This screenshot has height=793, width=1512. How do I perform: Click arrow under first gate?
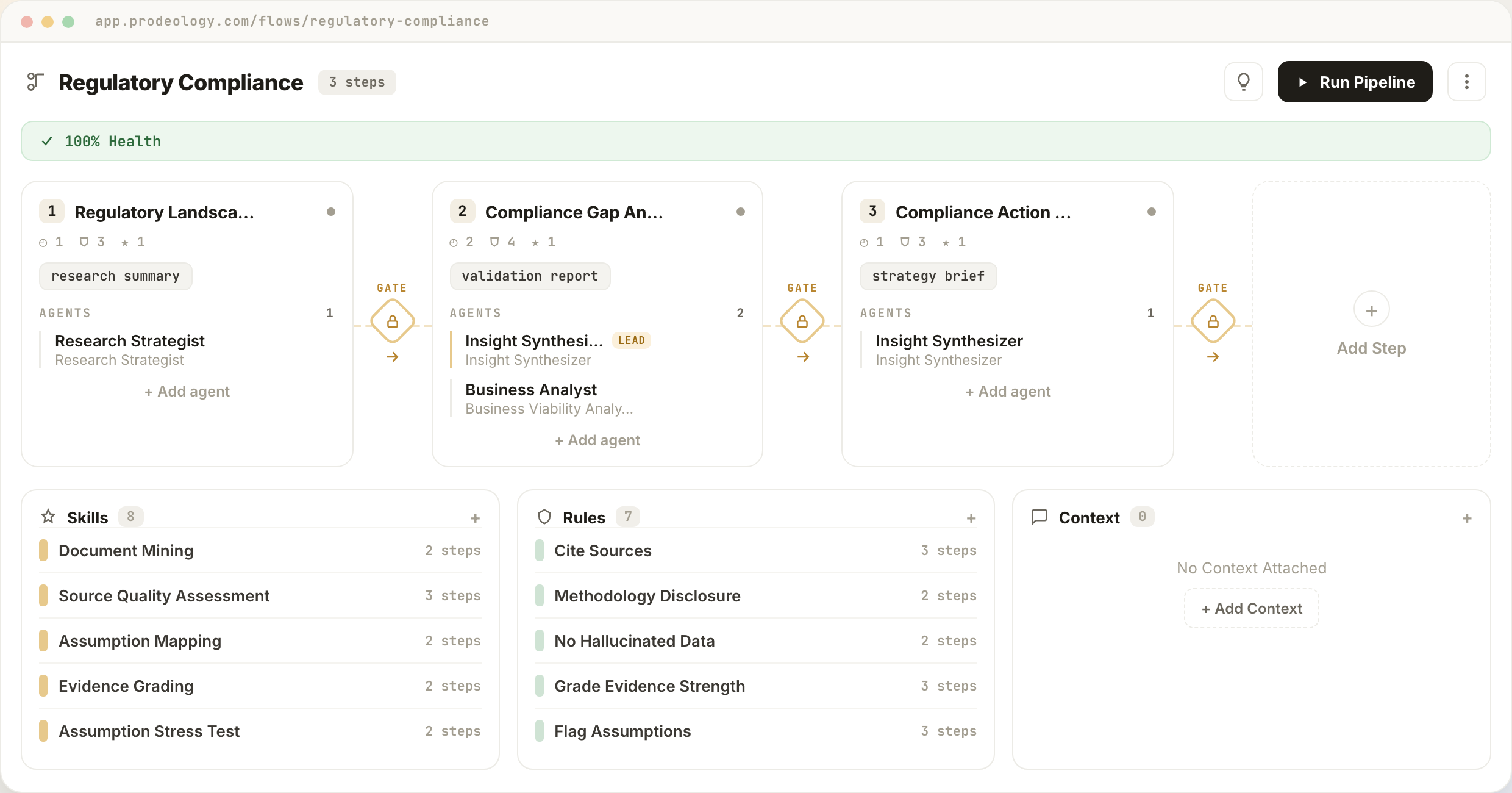[392, 357]
